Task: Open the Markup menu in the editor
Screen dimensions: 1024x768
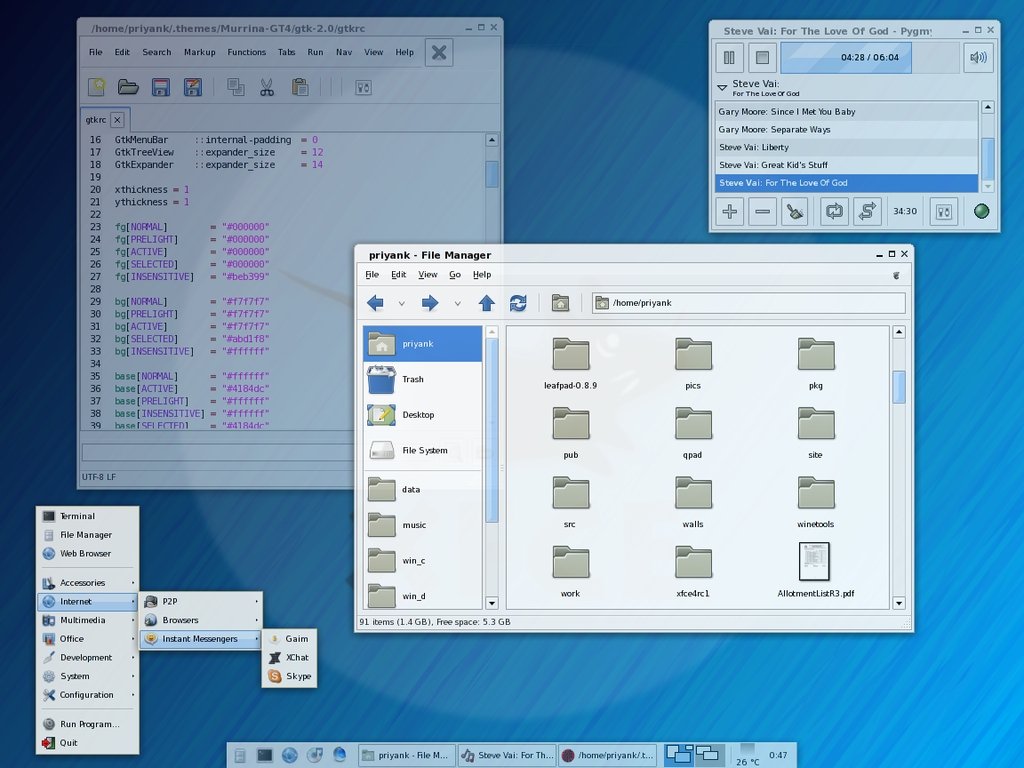Action: tap(199, 52)
